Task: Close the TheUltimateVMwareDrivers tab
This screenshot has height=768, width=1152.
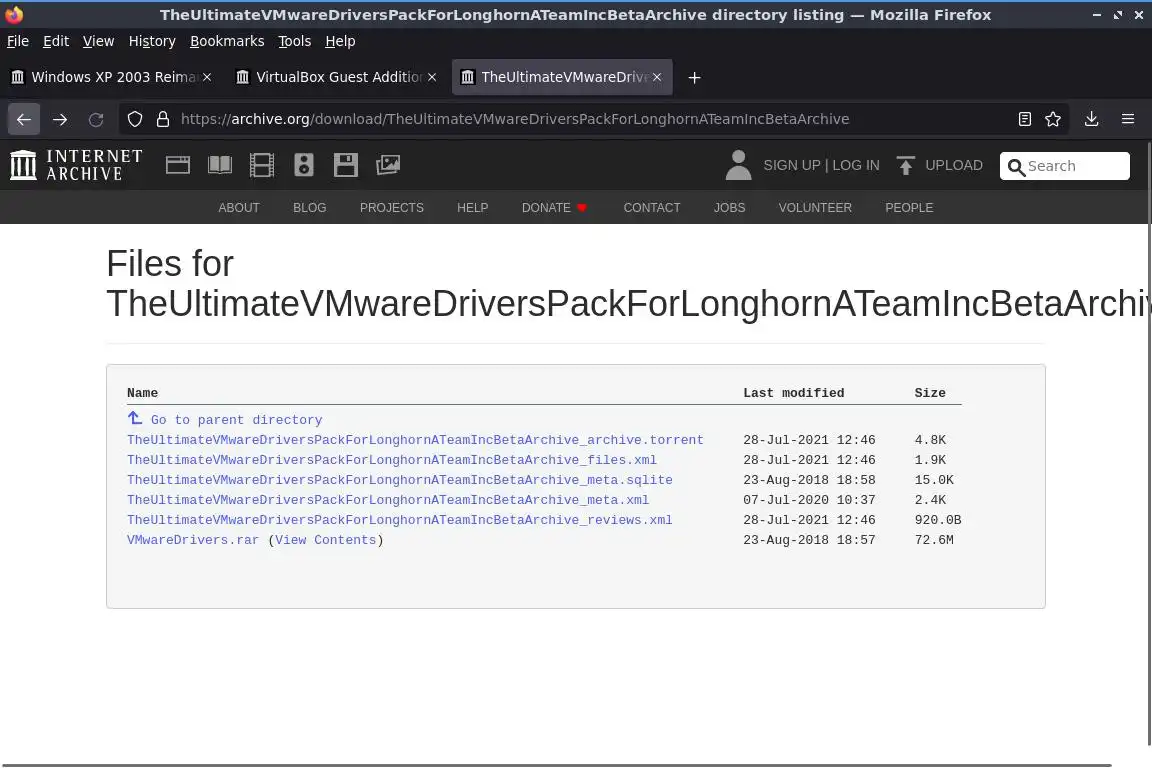Action: point(657,77)
